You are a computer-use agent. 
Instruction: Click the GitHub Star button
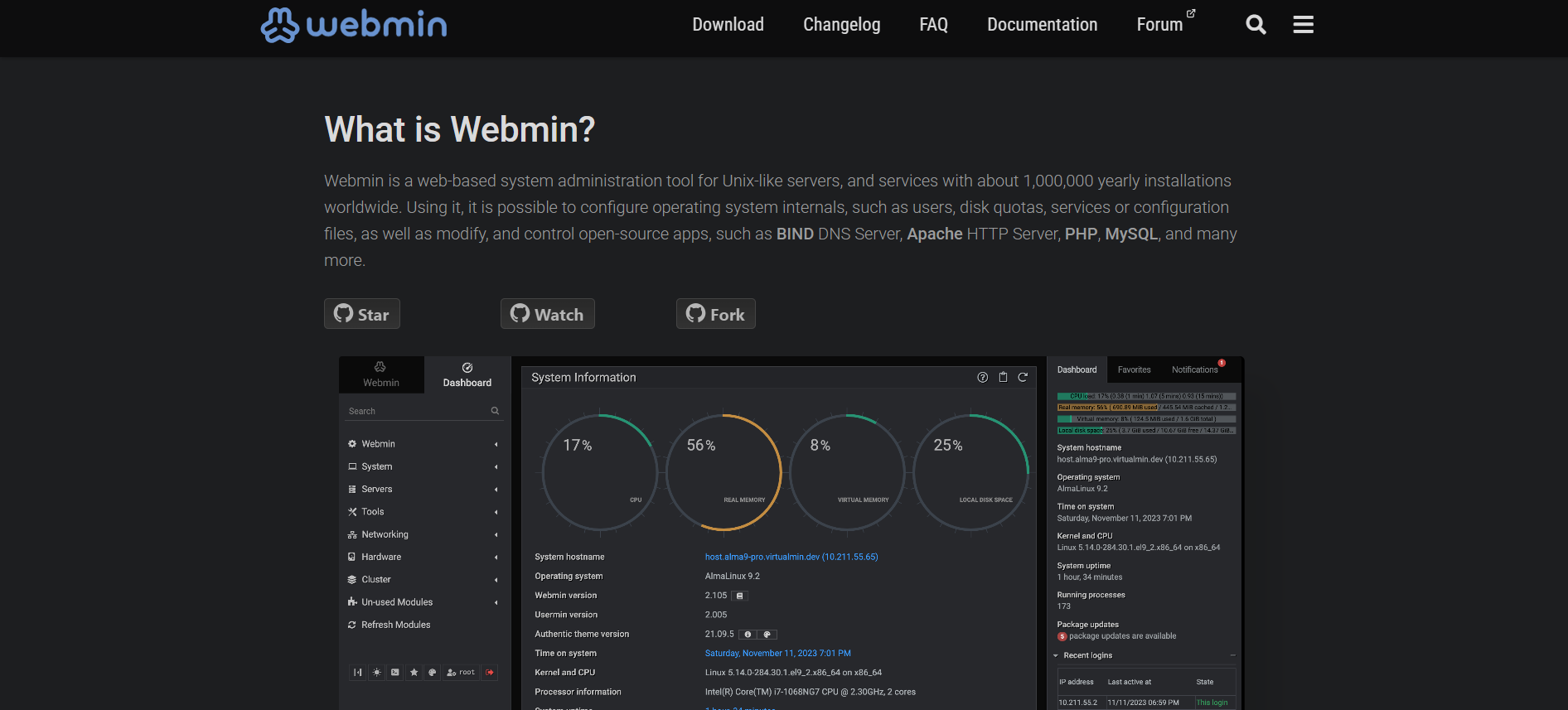coord(362,314)
